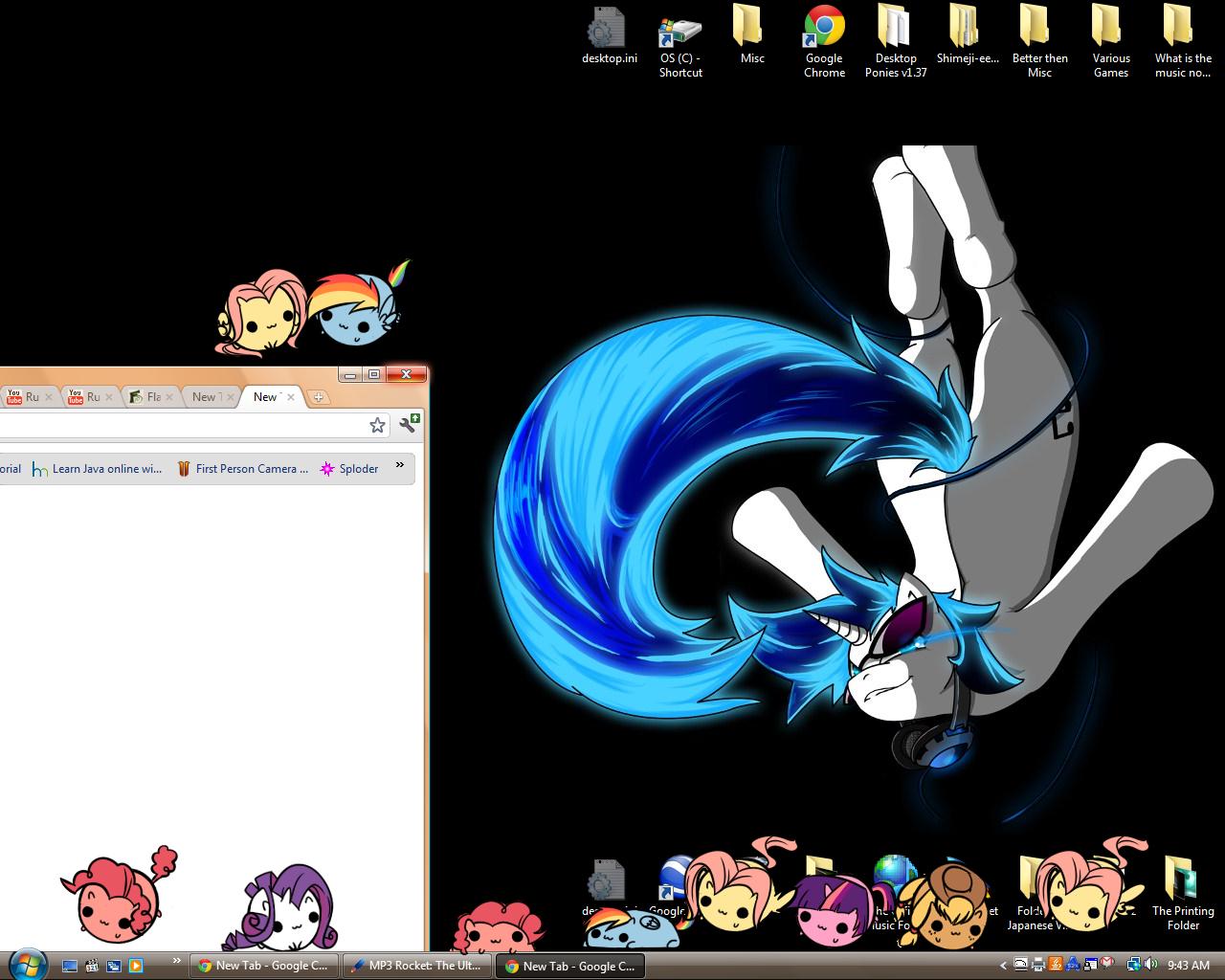Open the Learn Java online bookmark
1225x980 pixels.
click(x=97, y=469)
